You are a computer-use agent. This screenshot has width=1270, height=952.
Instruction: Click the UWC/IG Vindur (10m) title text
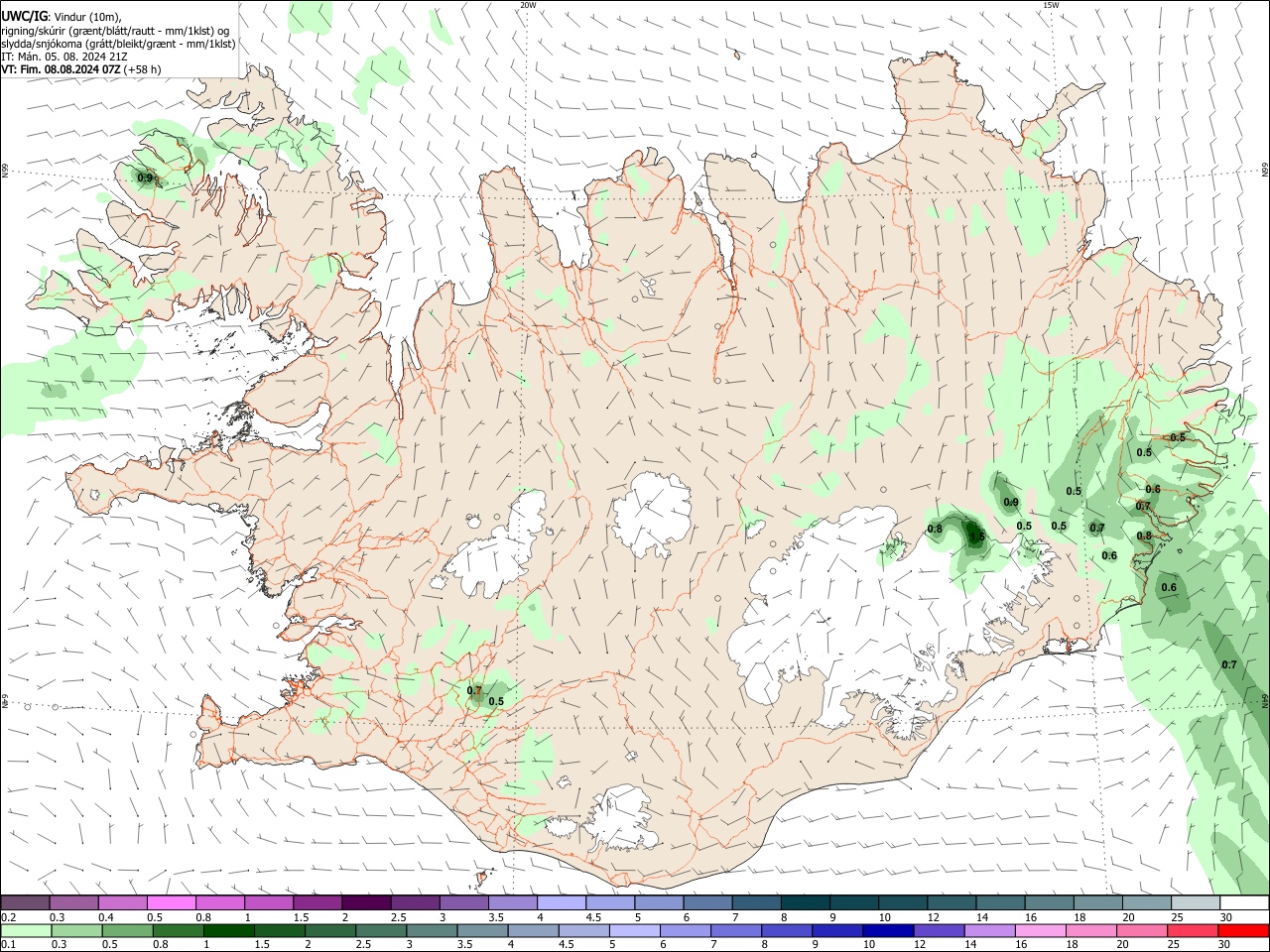[62, 17]
